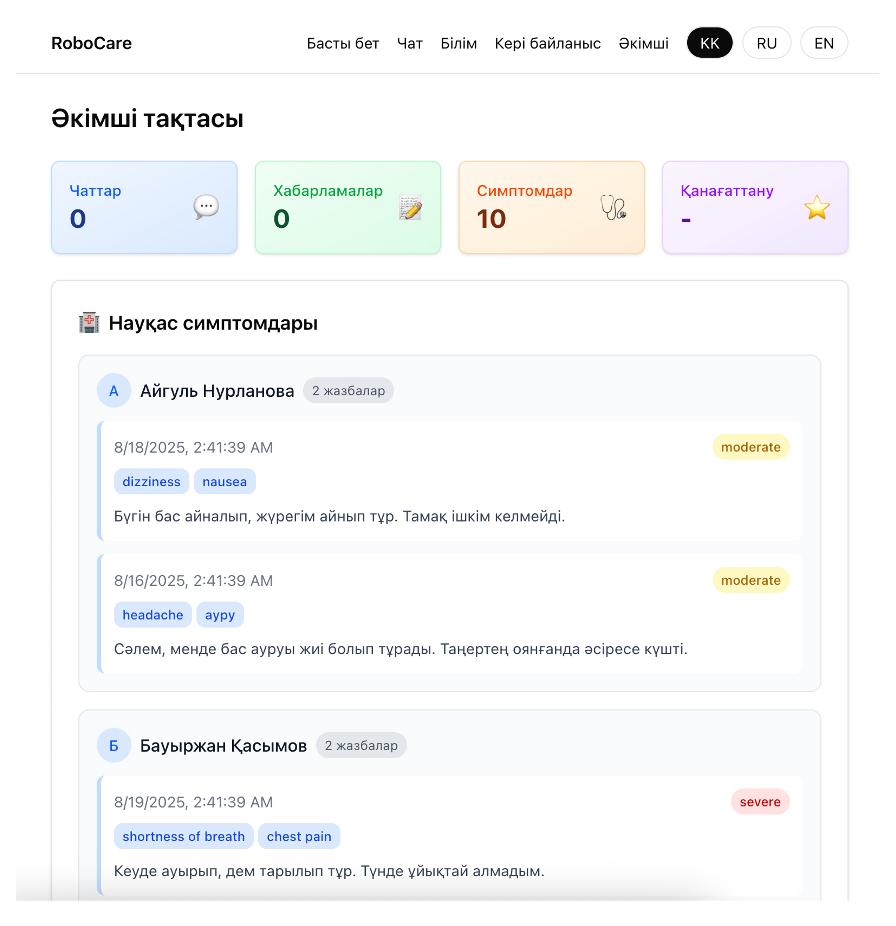Click the severe severity badge

point(760,801)
